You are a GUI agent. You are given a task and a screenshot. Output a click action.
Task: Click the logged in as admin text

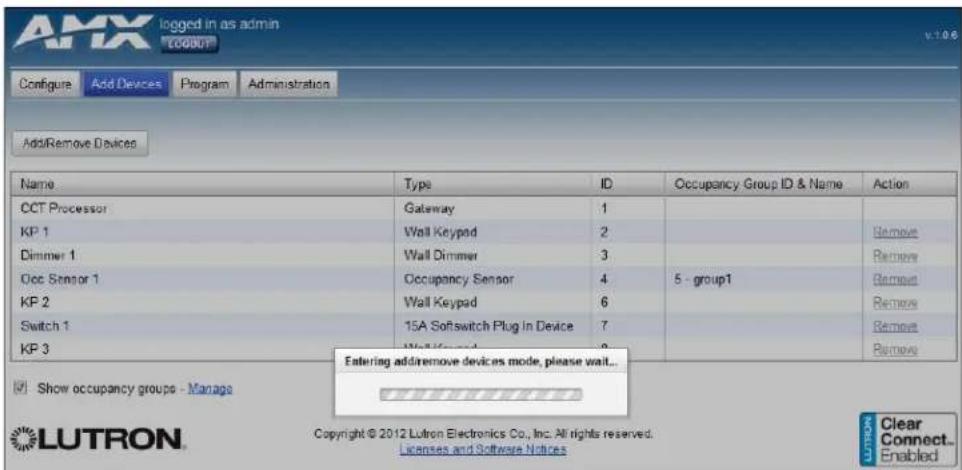(x=219, y=25)
